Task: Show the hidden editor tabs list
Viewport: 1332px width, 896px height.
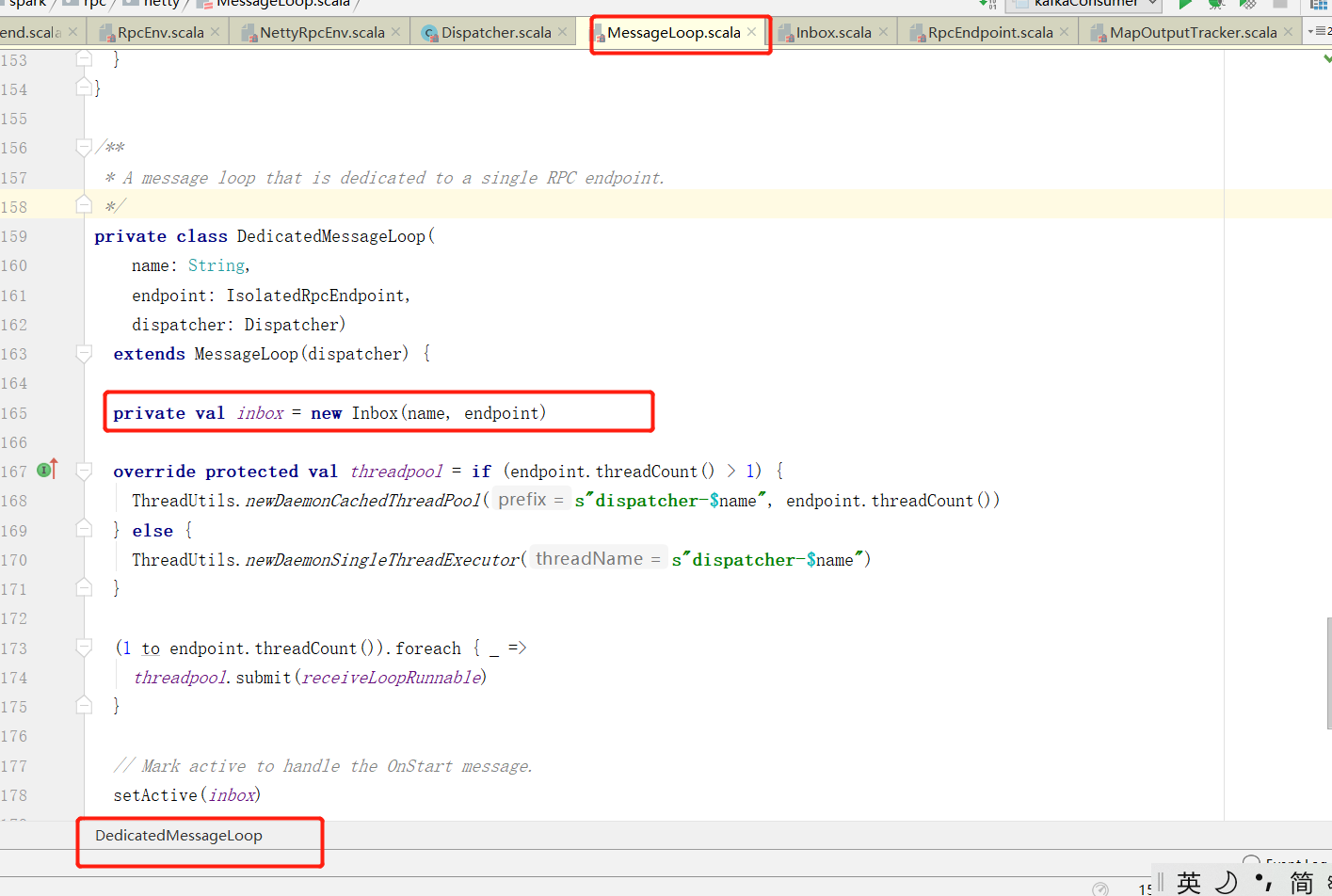Action: [x=1318, y=32]
